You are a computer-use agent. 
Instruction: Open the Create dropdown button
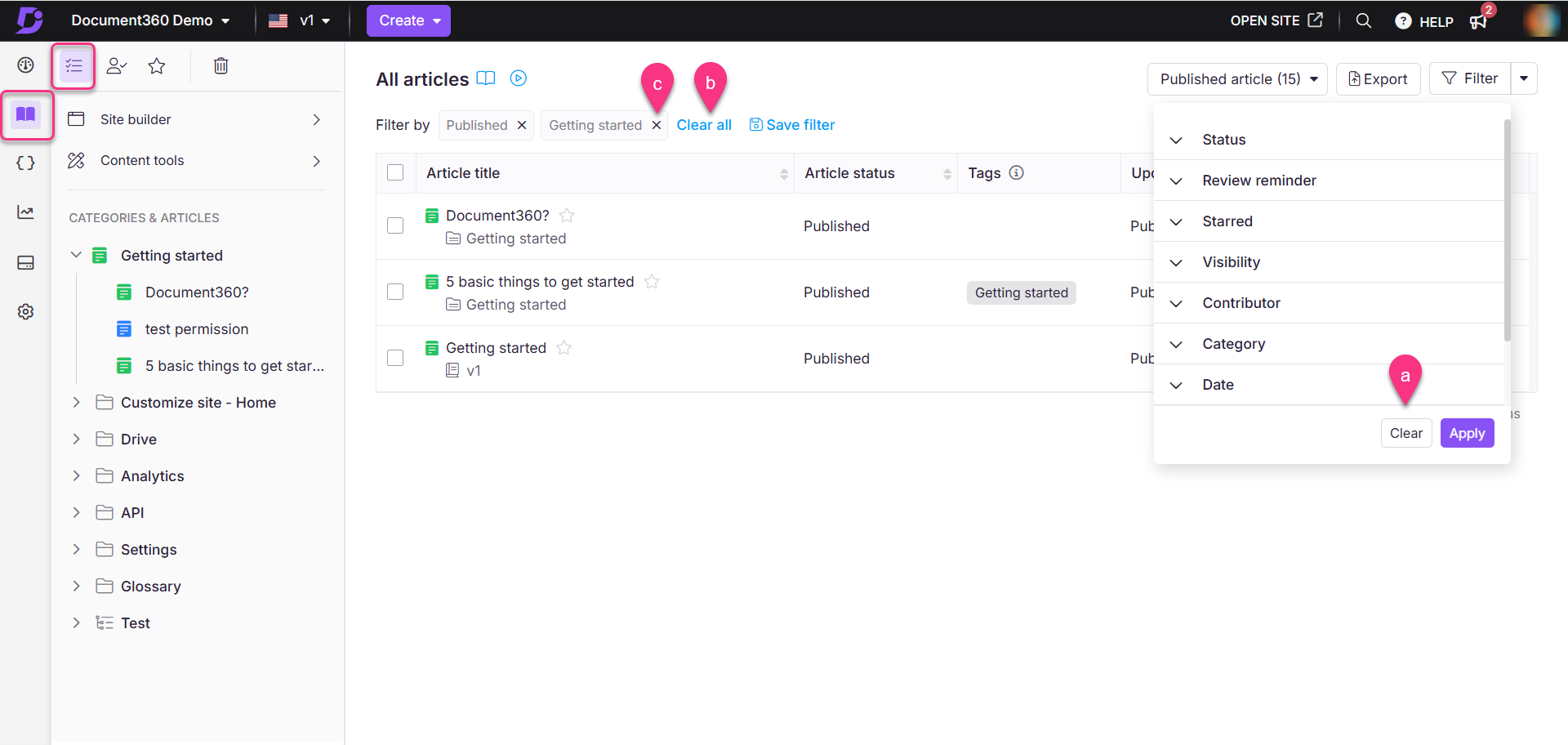click(x=408, y=20)
